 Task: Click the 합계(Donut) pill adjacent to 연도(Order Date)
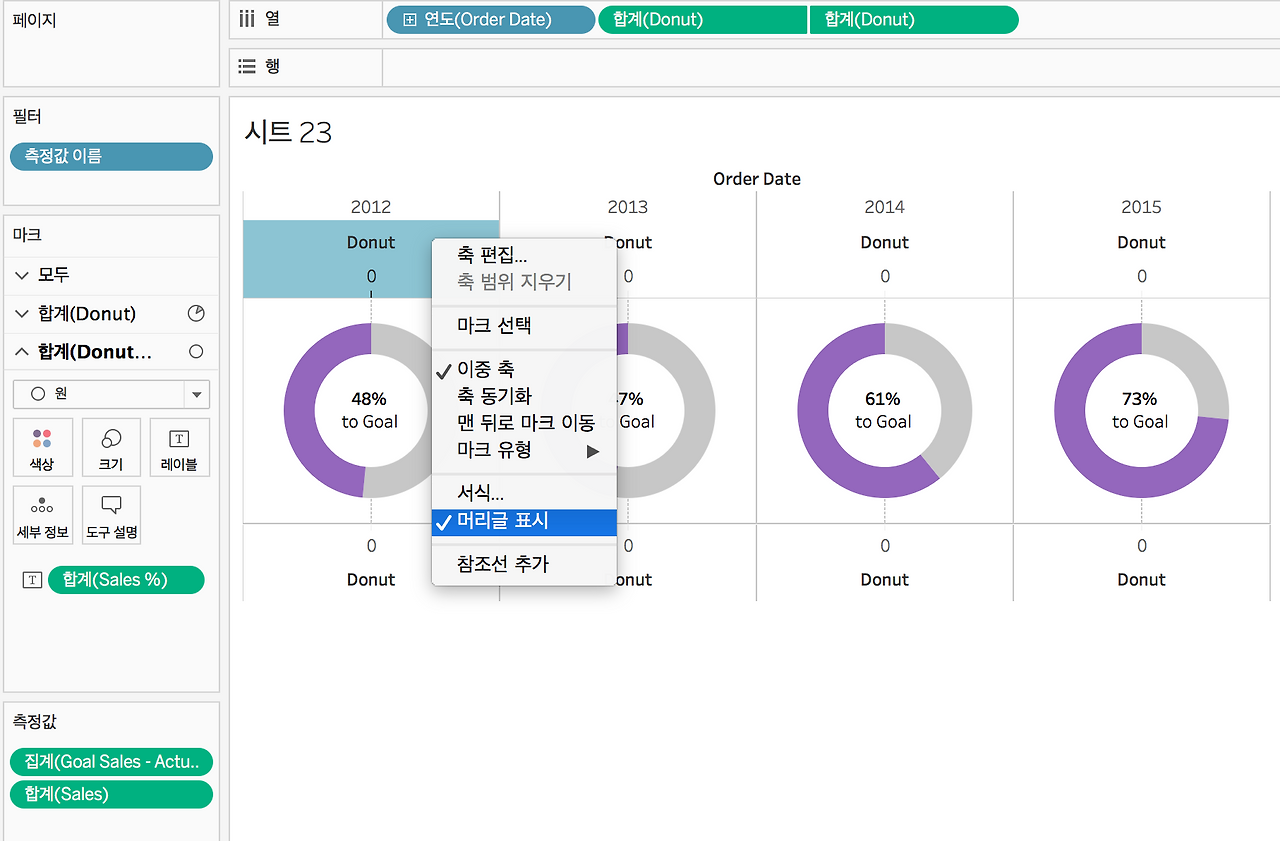point(702,20)
